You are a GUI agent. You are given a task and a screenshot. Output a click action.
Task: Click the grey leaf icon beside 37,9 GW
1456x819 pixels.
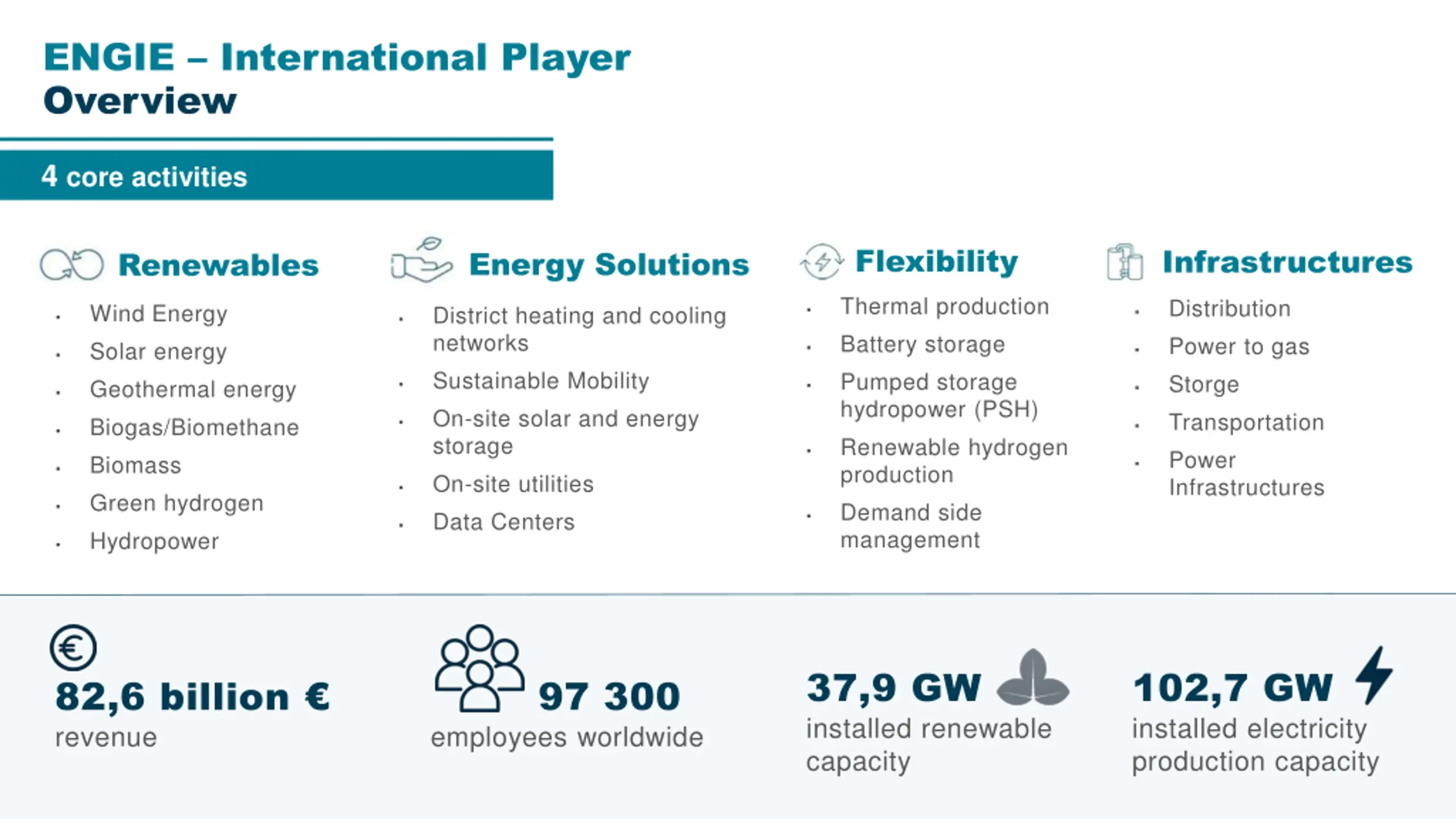point(1033,677)
